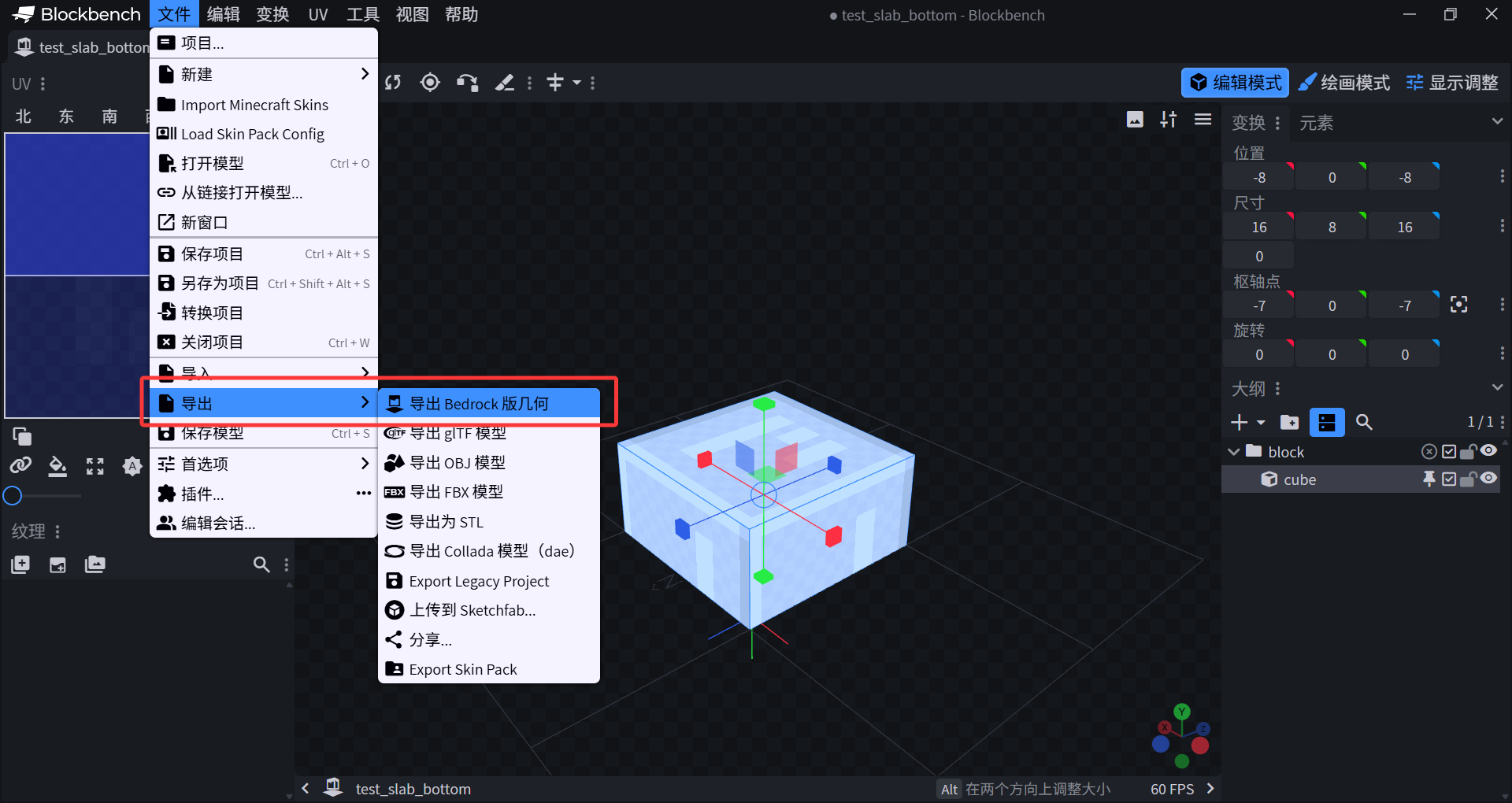Select the pivot tool target icon
Screen dimensions: 1512x803
point(430,83)
